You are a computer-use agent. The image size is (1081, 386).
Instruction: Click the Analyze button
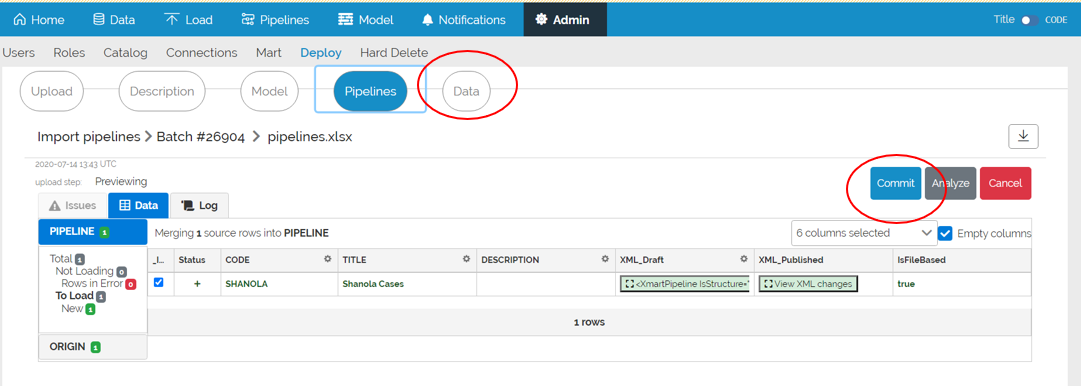951,183
